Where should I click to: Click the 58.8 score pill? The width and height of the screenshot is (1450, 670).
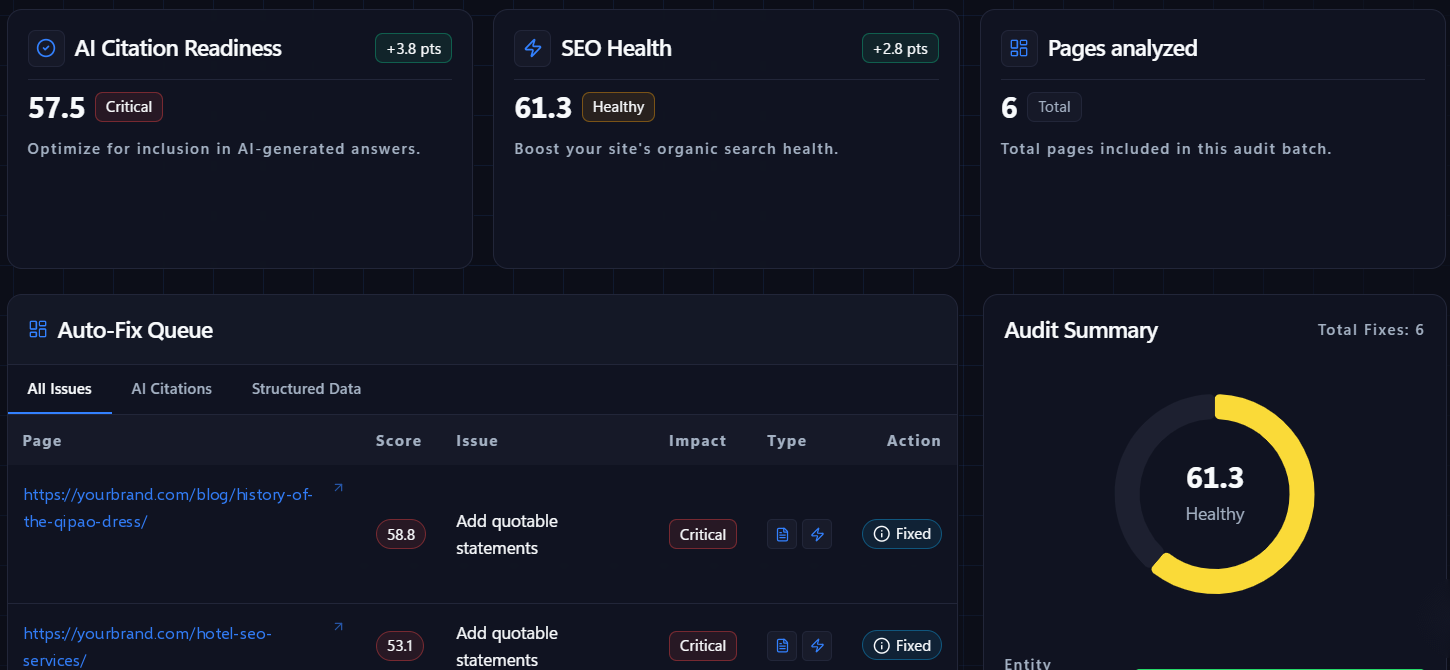(401, 534)
